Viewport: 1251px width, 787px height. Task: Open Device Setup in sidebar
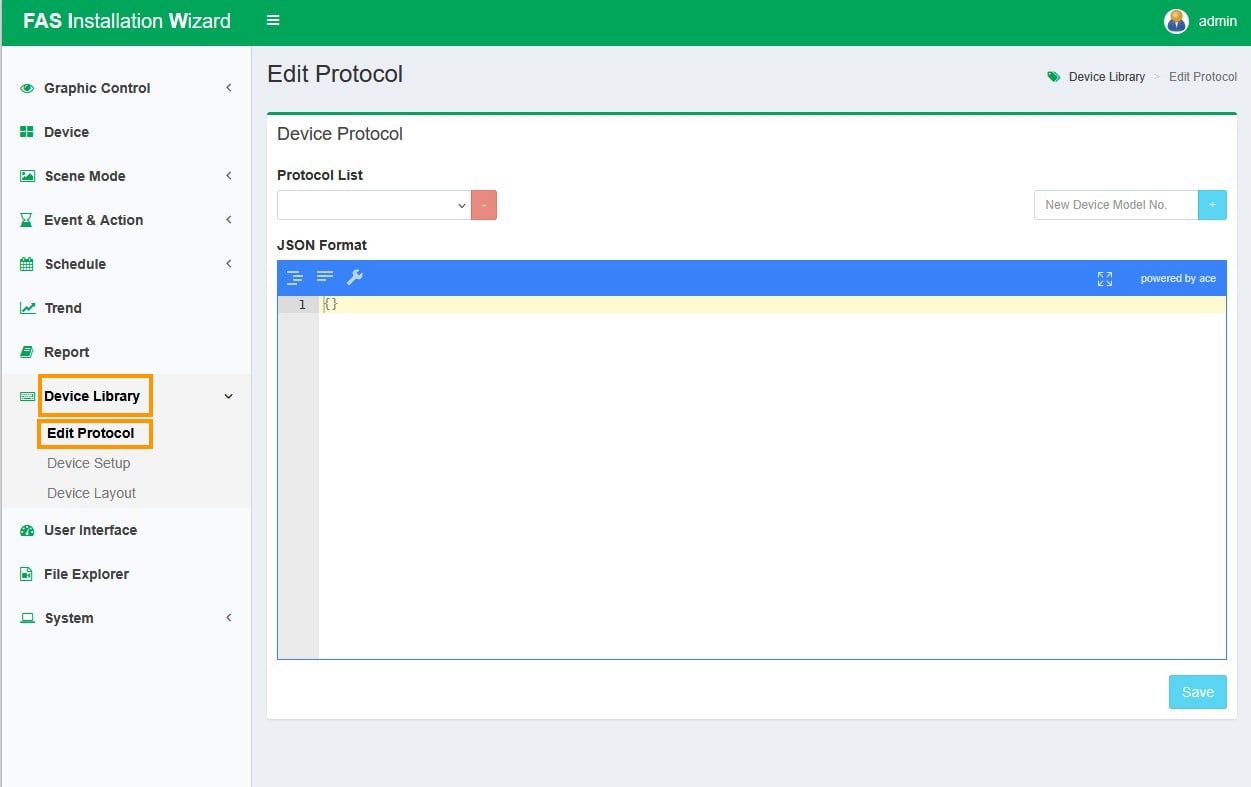[x=88, y=463]
